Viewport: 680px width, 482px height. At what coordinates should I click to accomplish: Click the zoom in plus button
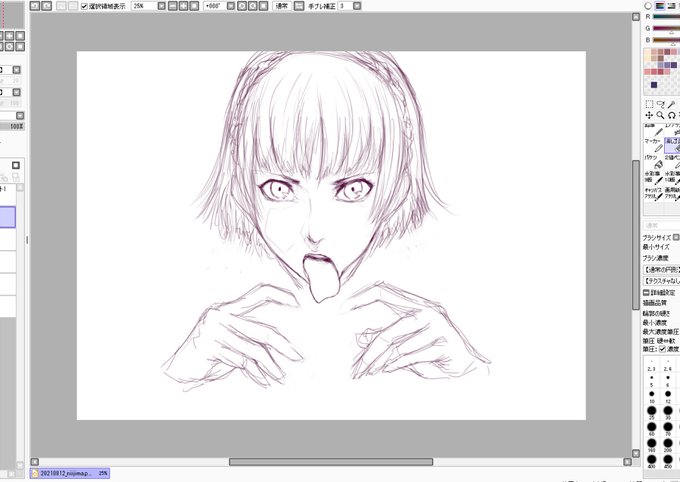coord(183,6)
